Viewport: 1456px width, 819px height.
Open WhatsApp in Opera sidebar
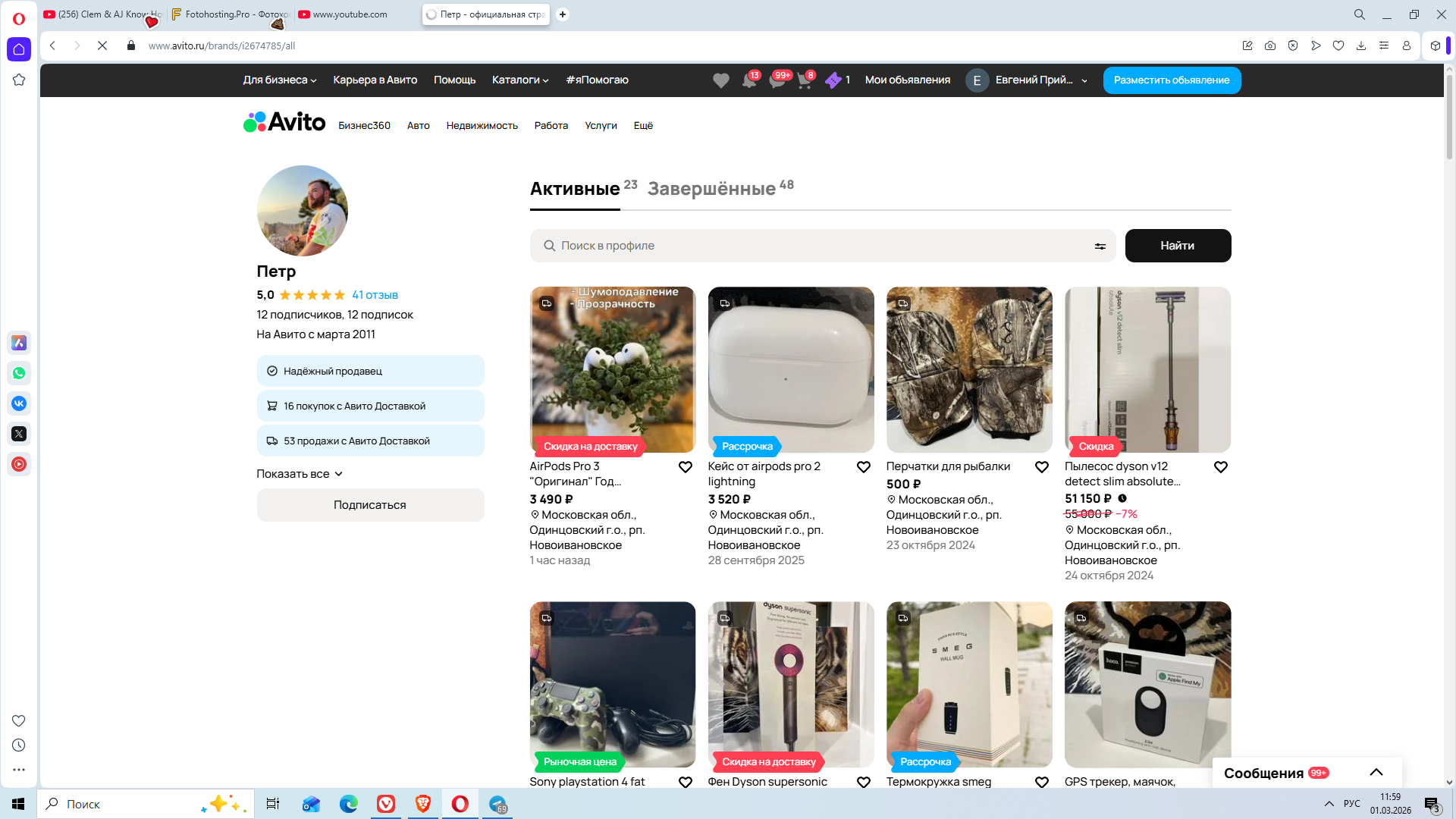[19, 373]
